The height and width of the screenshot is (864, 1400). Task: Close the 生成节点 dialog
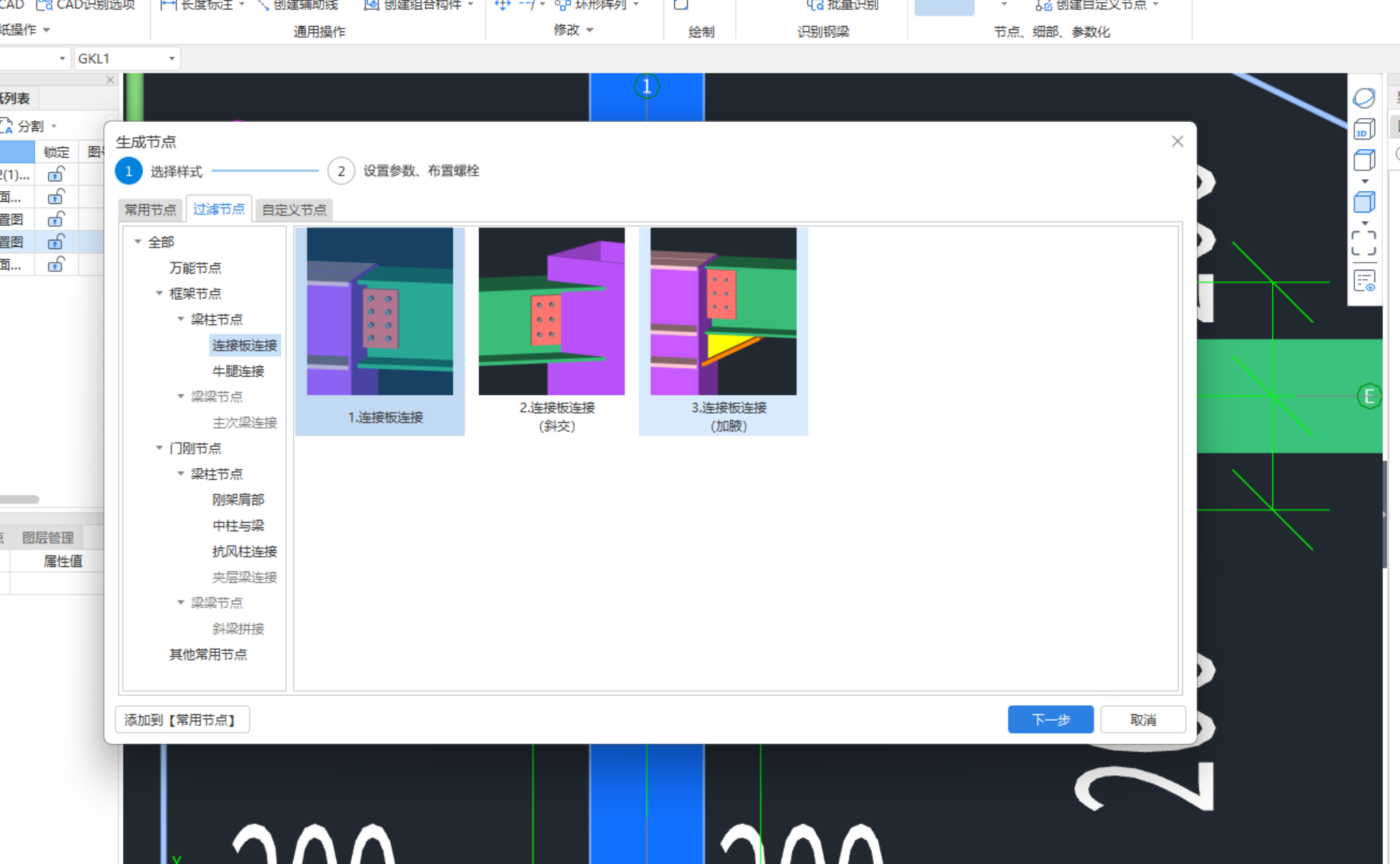coord(1177,142)
